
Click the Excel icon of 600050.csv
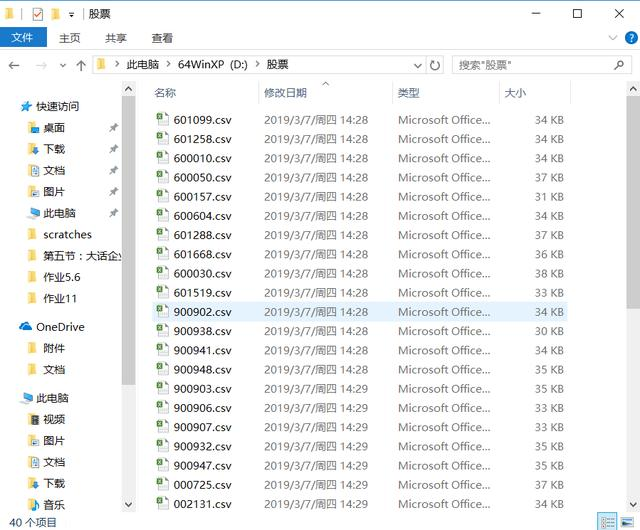(x=162, y=177)
